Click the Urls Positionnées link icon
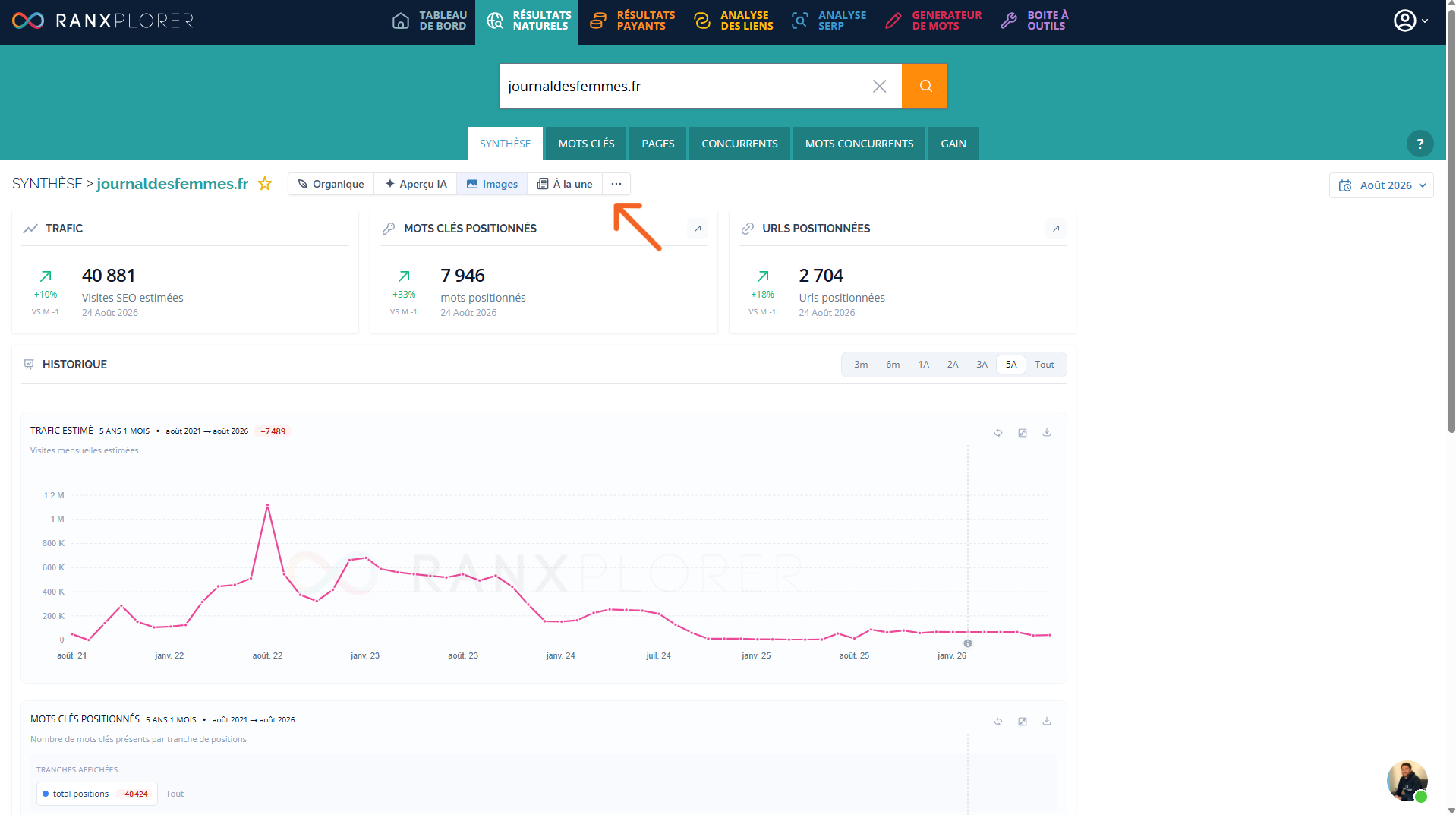The image size is (1456, 815). (748, 229)
